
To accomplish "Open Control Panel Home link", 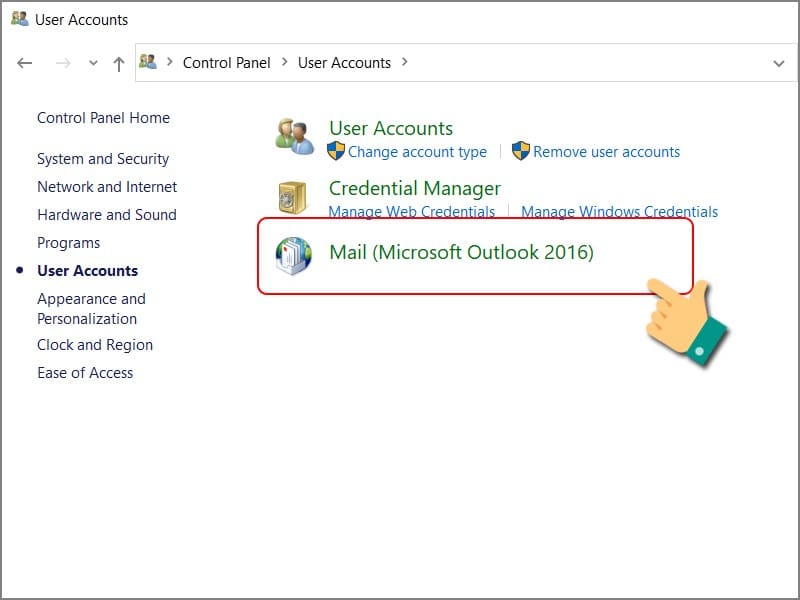I will tap(104, 118).
